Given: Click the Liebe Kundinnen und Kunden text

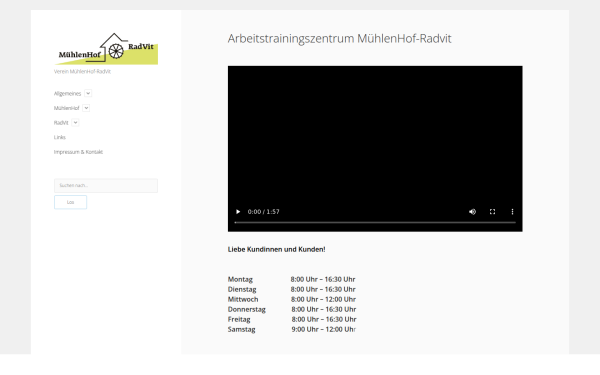Looking at the screenshot, I should pos(277,249).
